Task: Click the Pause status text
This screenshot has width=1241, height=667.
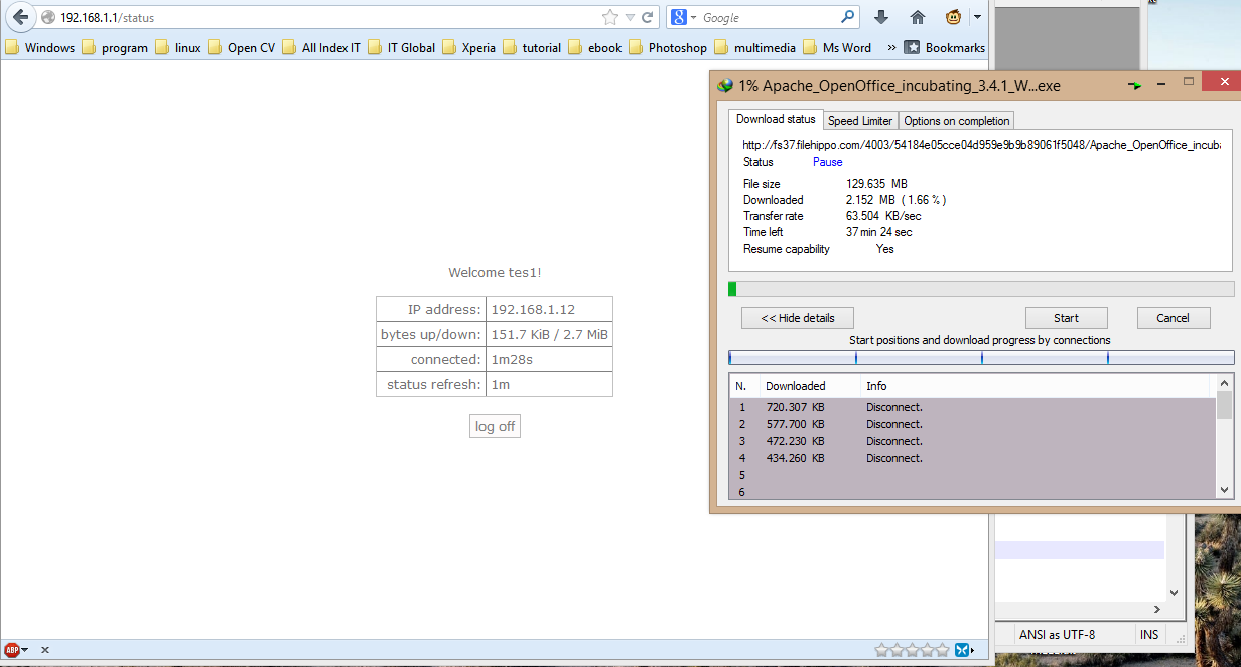Action: pos(827,162)
